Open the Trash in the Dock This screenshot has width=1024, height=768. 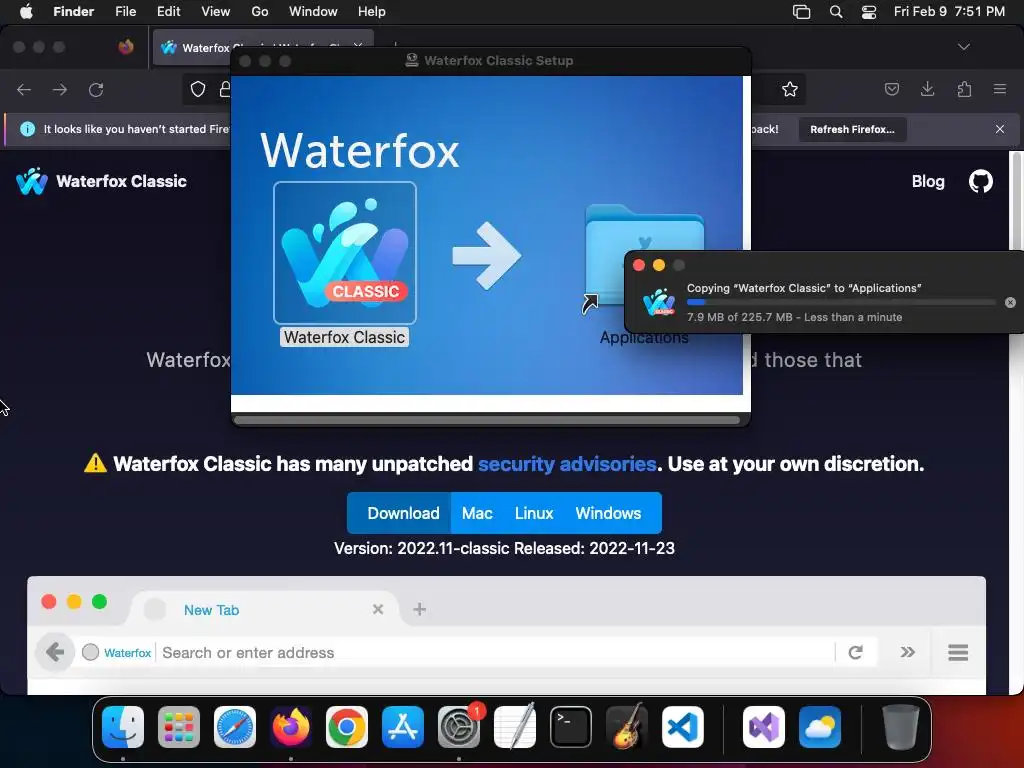tap(901, 727)
